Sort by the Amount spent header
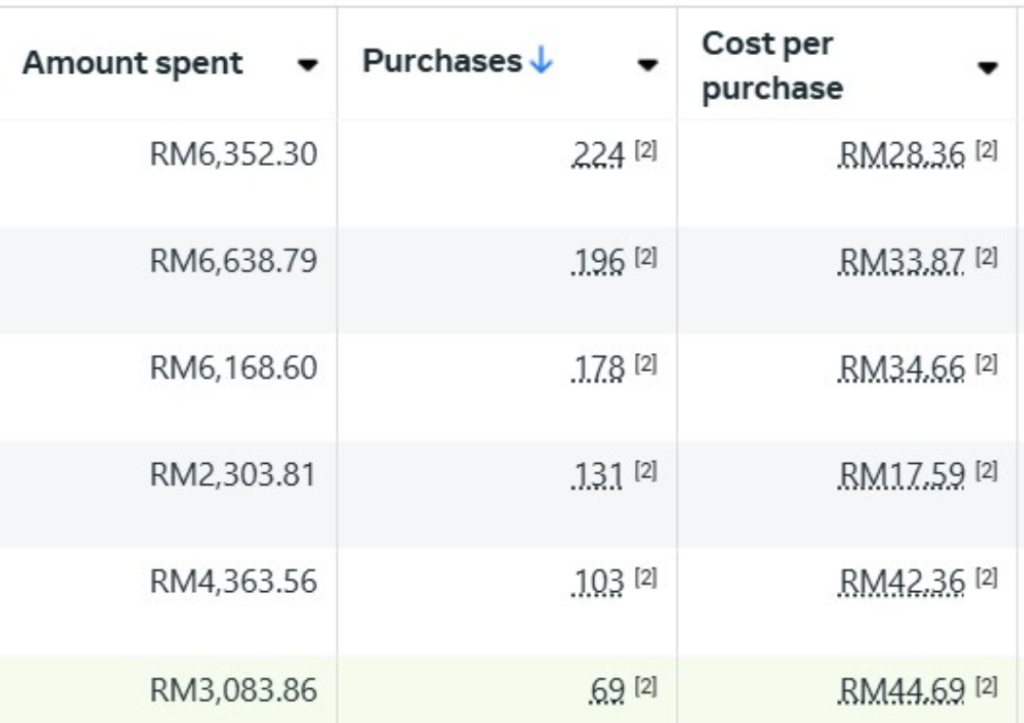1024x723 pixels. coord(133,63)
